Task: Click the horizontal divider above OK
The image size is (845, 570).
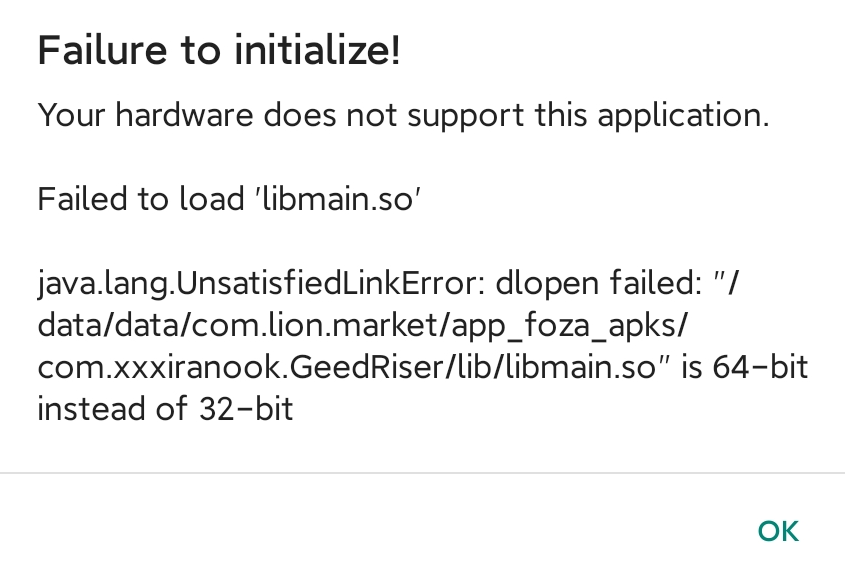Action: point(422,473)
